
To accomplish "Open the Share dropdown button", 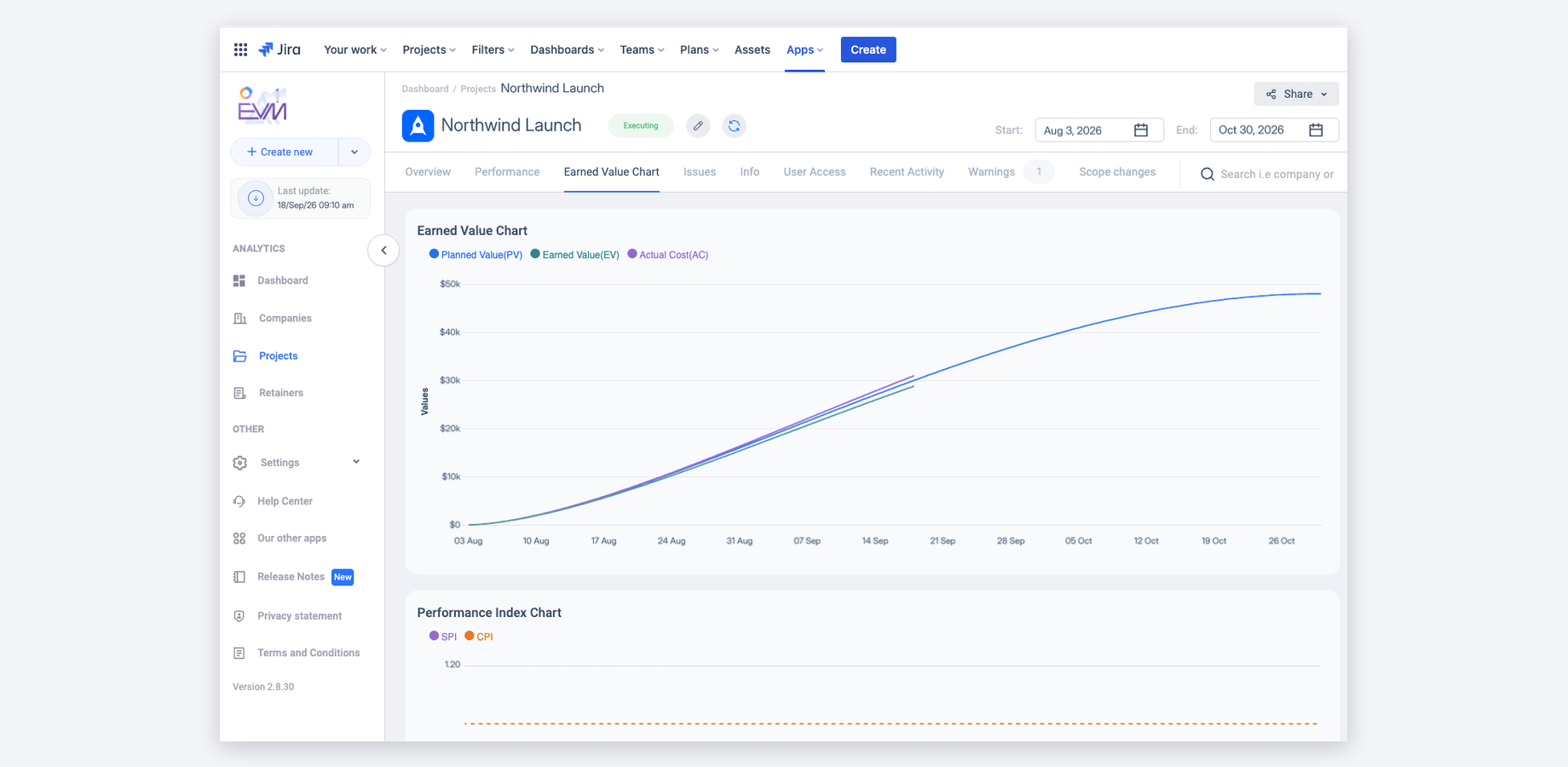I will [x=1296, y=94].
